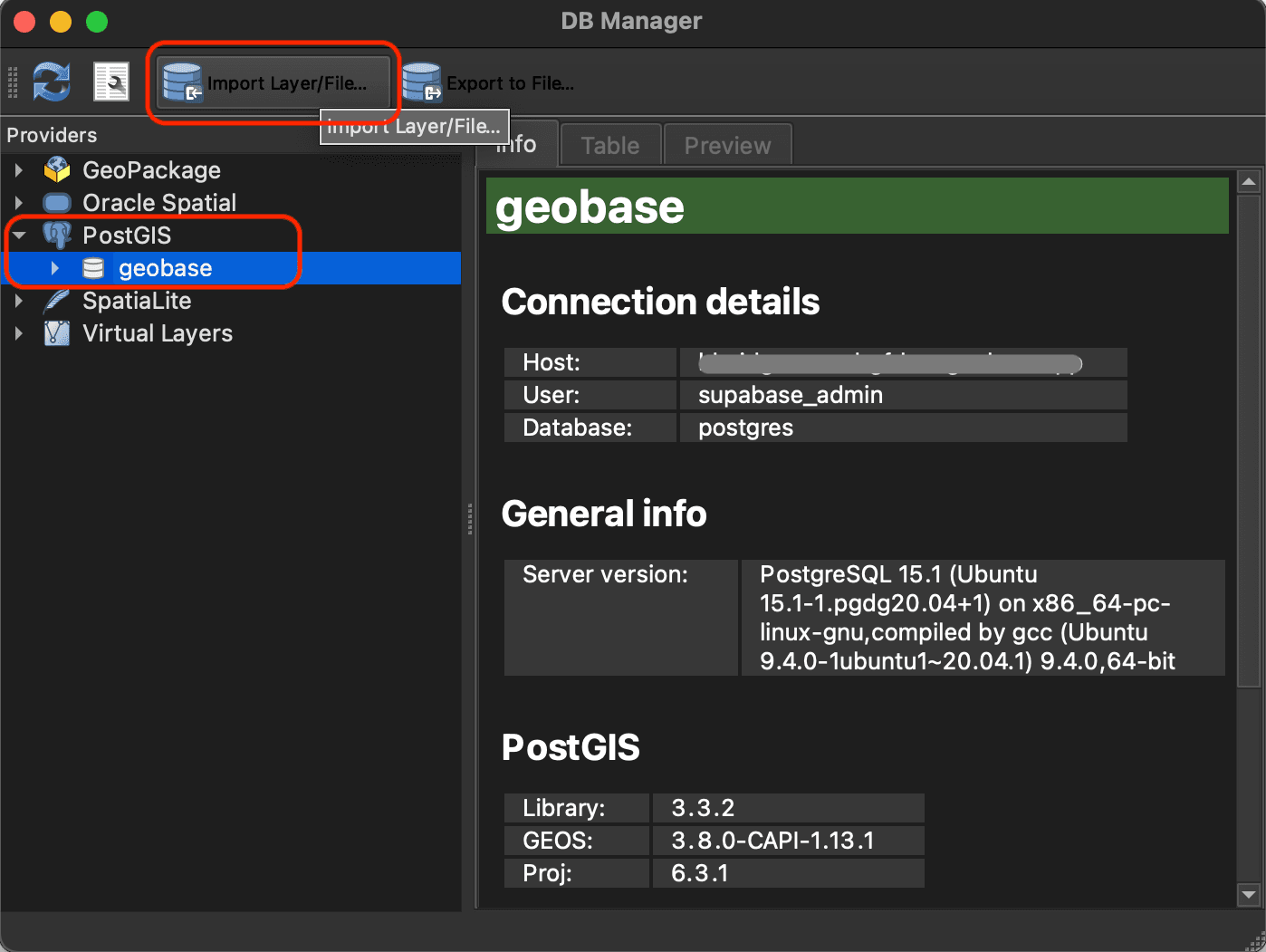Click the Refresh connections icon
Screen dimensions: 1266x952
click(51, 82)
